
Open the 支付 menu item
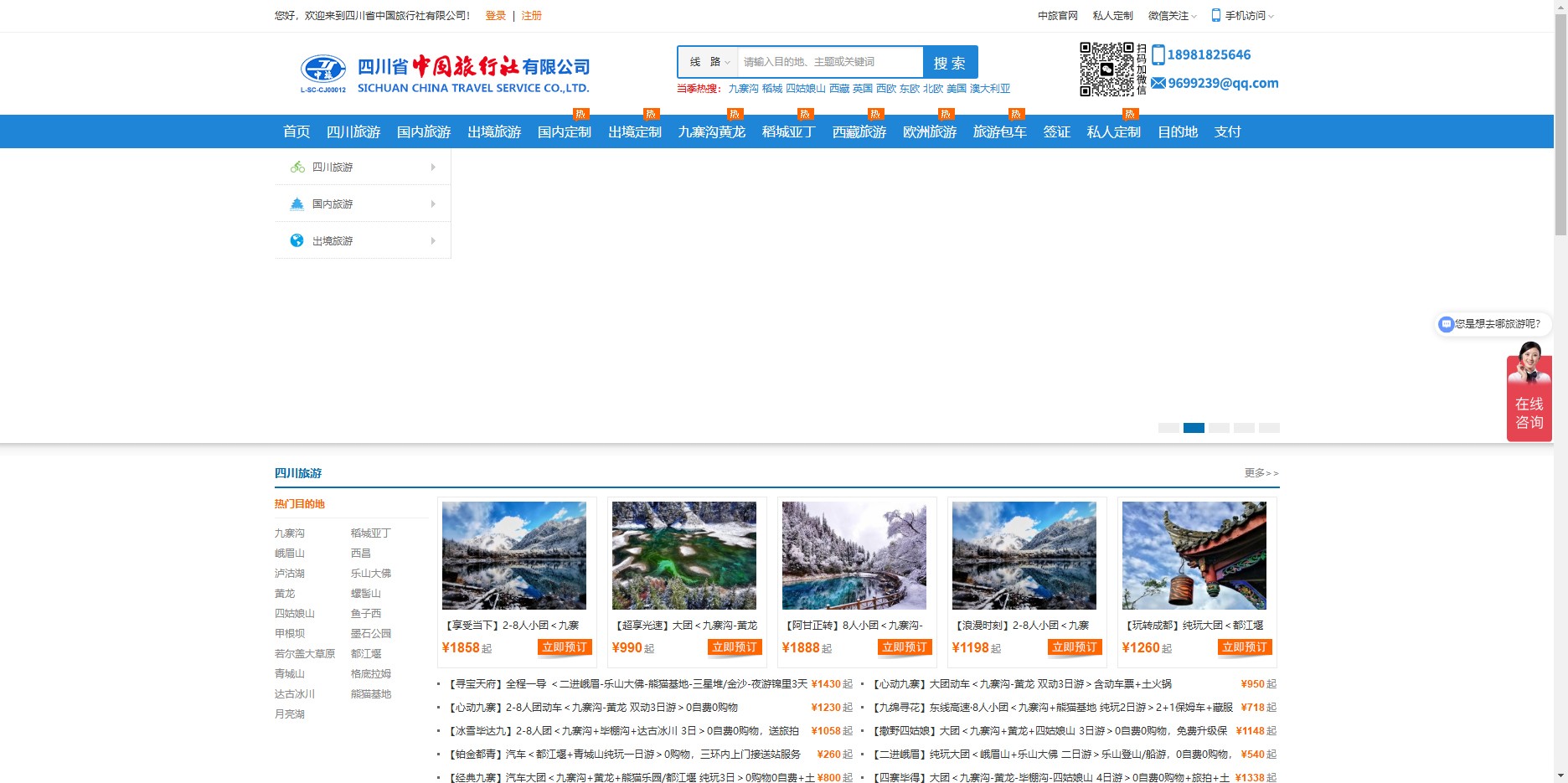1228,131
